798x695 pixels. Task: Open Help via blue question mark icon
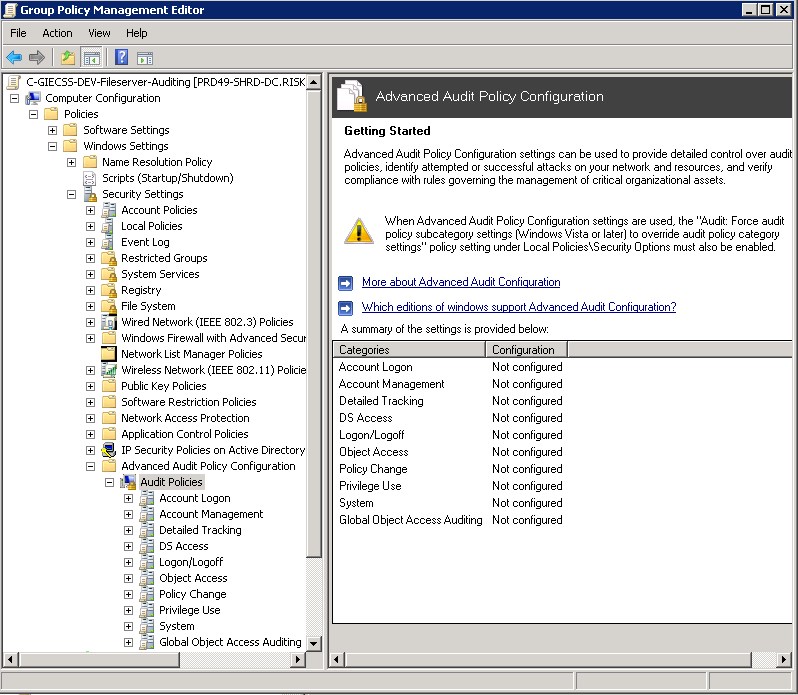(x=122, y=57)
